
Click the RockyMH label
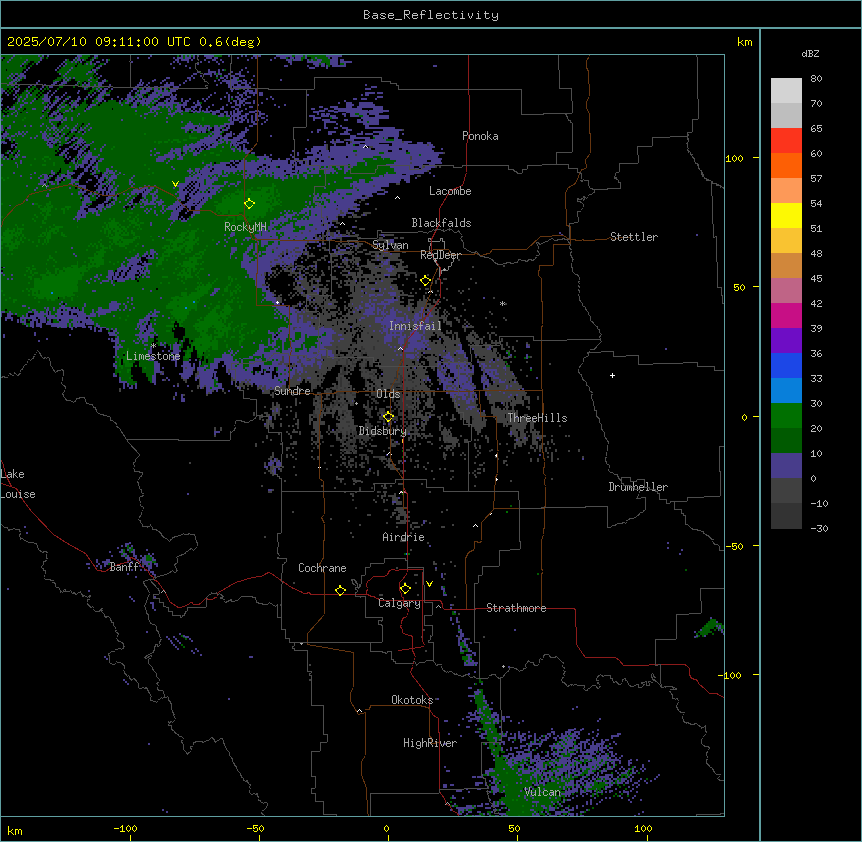[x=245, y=227]
